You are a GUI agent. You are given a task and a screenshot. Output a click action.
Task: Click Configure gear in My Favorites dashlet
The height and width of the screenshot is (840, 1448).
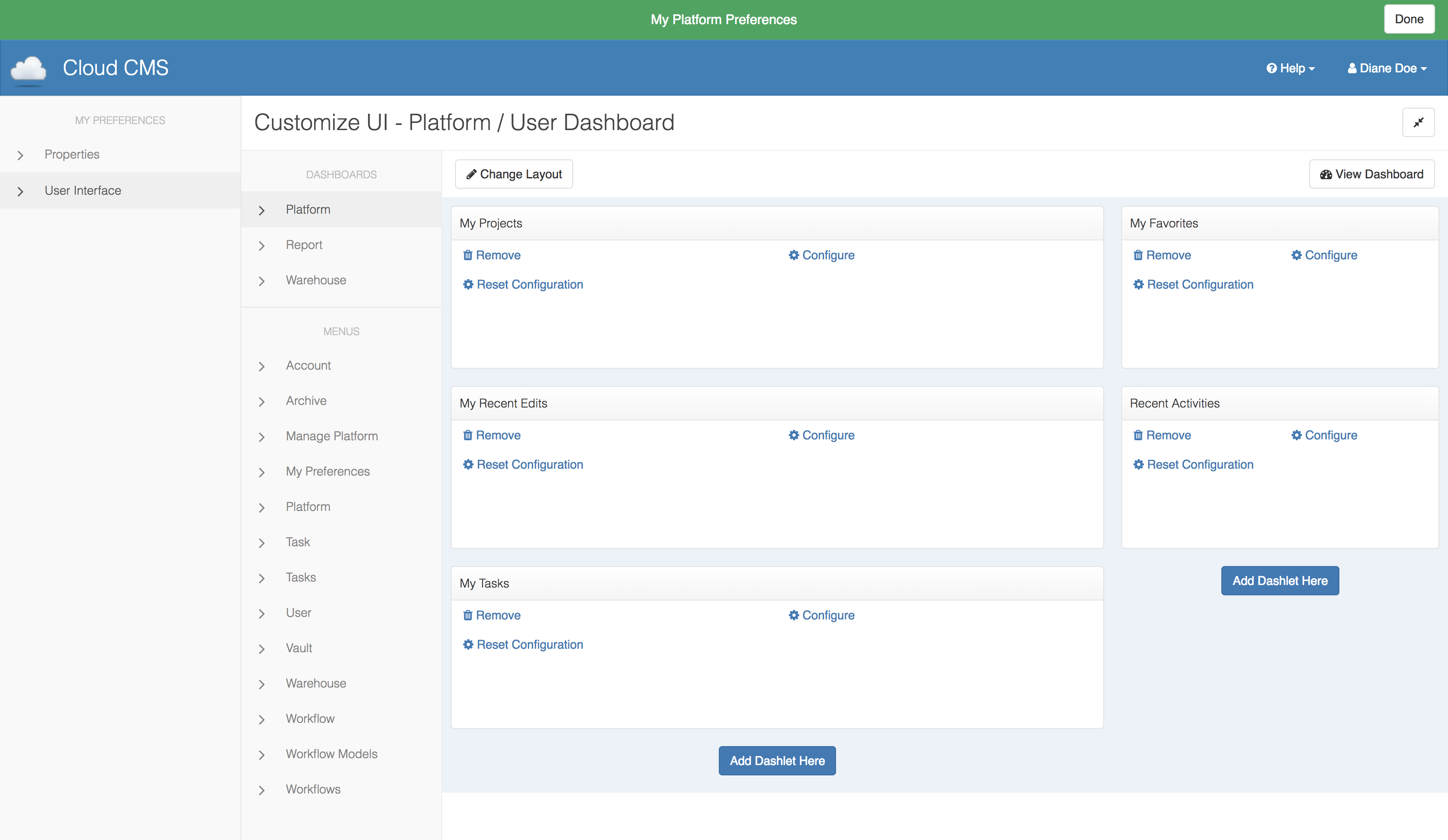pyautogui.click(x=1296, y=255)
